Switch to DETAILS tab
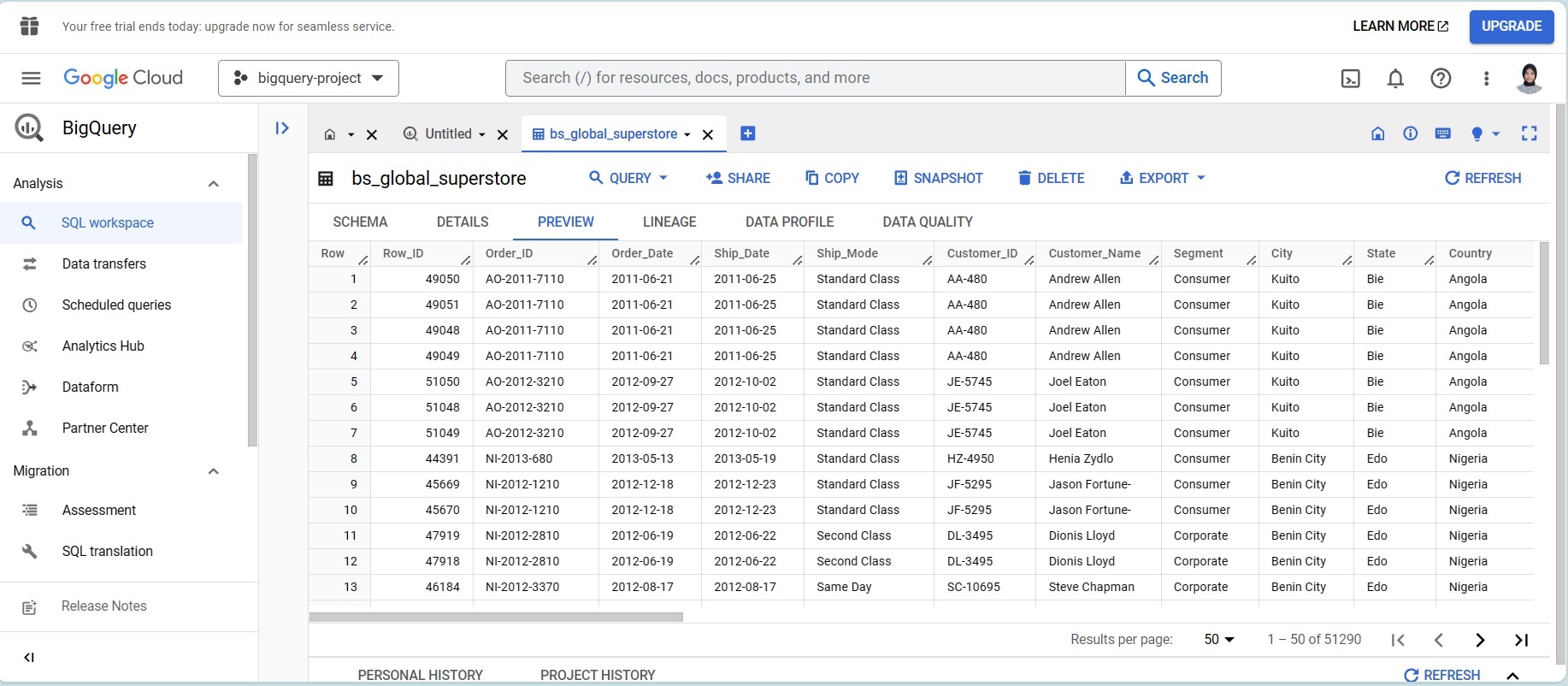The image size is (1568, 686). pyautogui.click(x=463, y=222)
